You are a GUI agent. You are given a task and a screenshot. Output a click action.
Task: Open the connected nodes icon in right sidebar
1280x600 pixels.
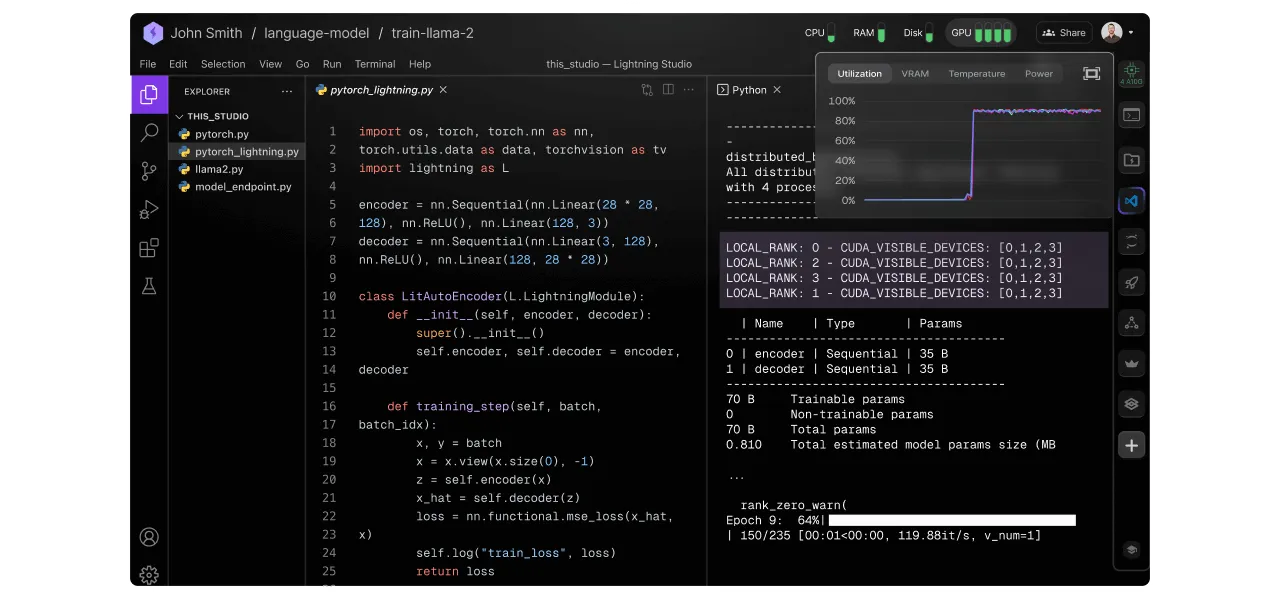(1131, 323)
